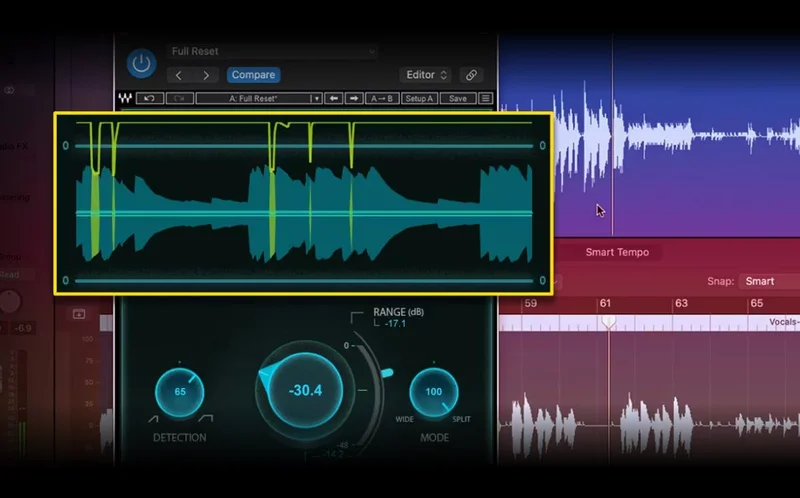Click the playhead marker in the ruler
Viewport: 800px width, 498px height.
609,321
